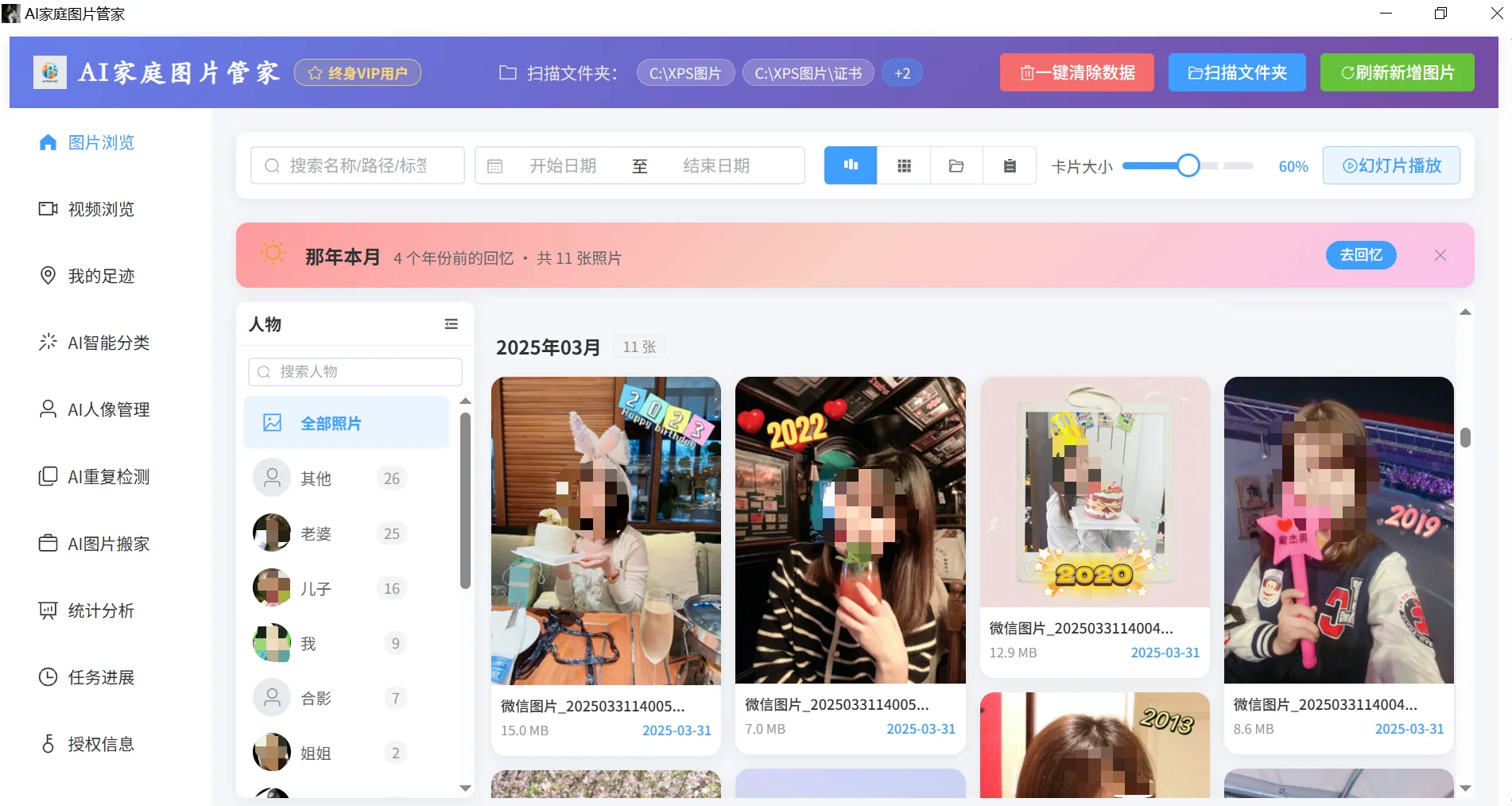Click the AI图片搬家 briefcase icon
This screenshot has height=806, width=1512.
[x=48, y=543]
